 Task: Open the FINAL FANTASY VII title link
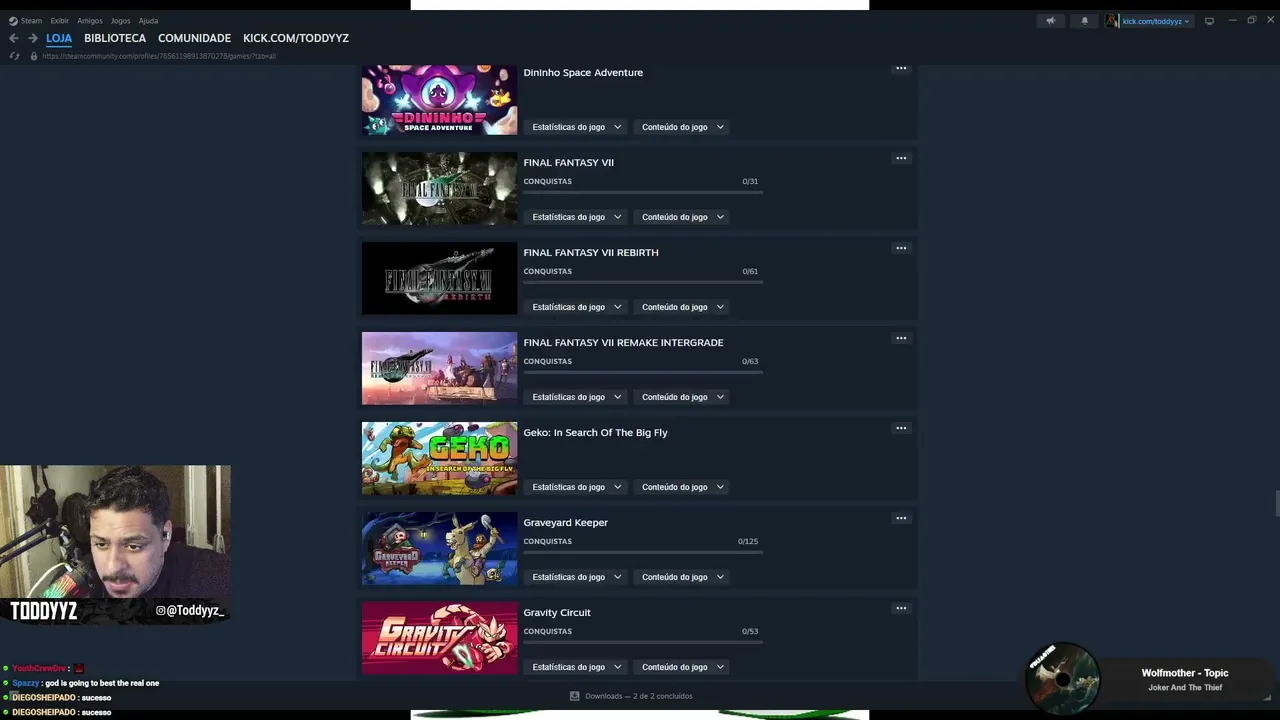click(x=568, y=162)
